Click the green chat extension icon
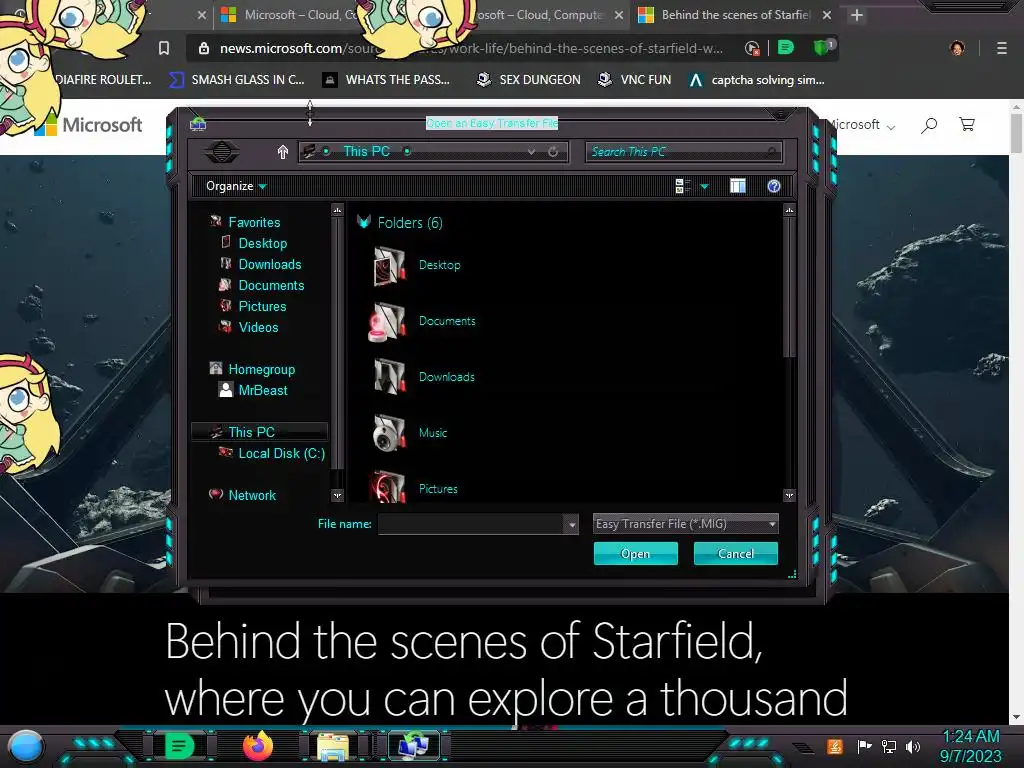Screen dimensions: 1024x768 click(786, 47)
